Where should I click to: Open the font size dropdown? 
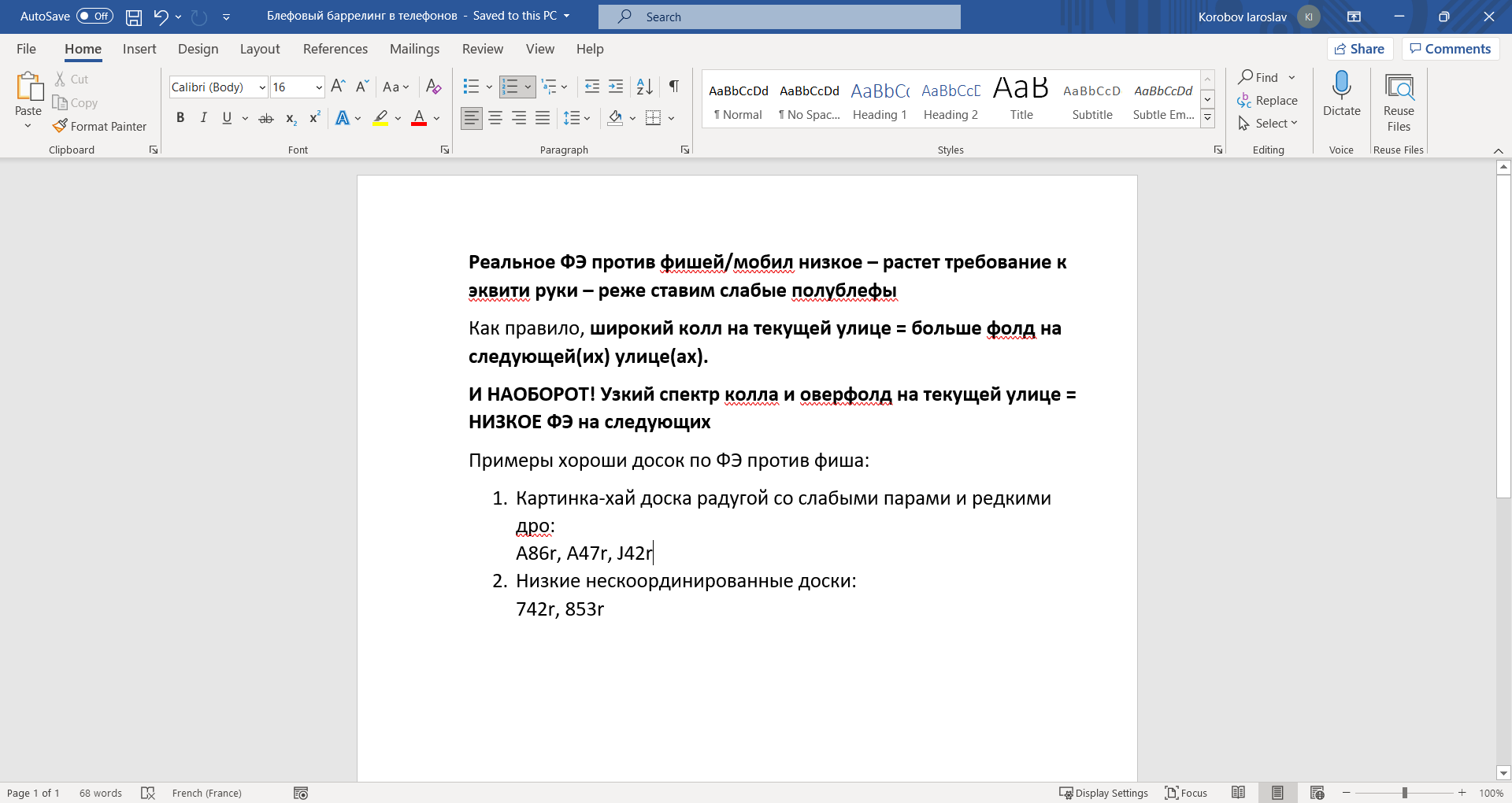pyautogui.click(x=319, y=87)
